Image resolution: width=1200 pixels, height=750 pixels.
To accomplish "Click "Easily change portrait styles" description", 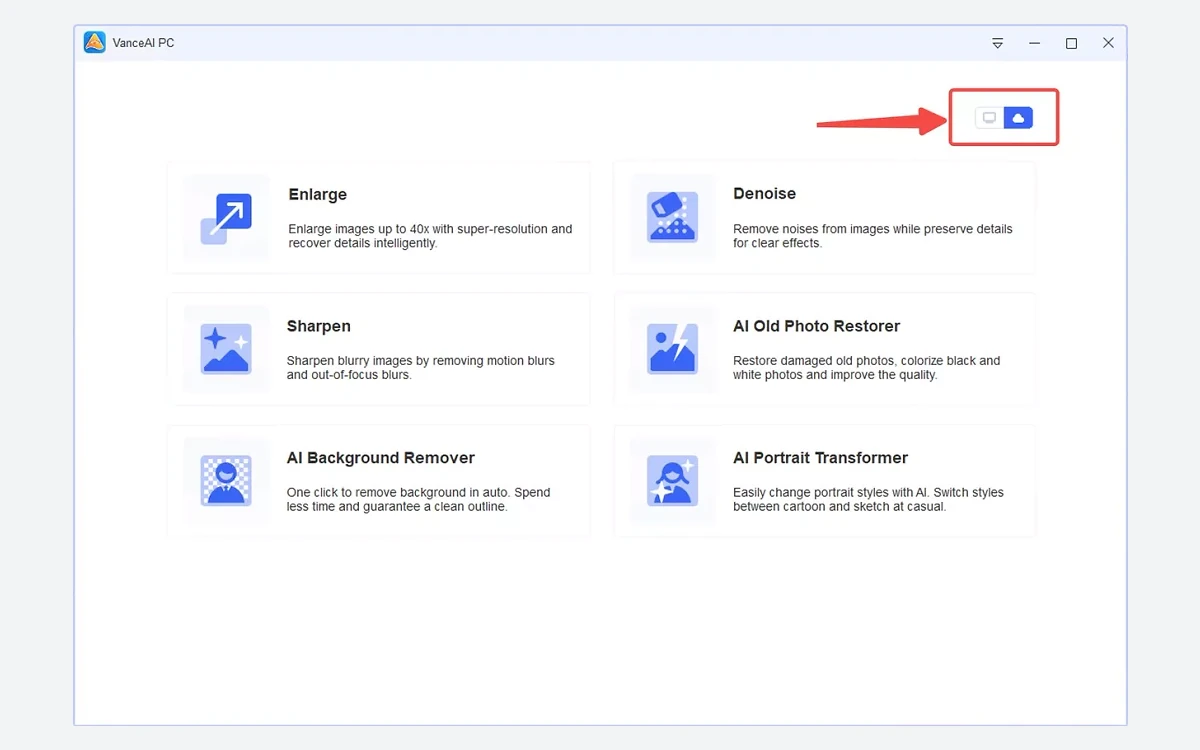I will coord(869,500).
